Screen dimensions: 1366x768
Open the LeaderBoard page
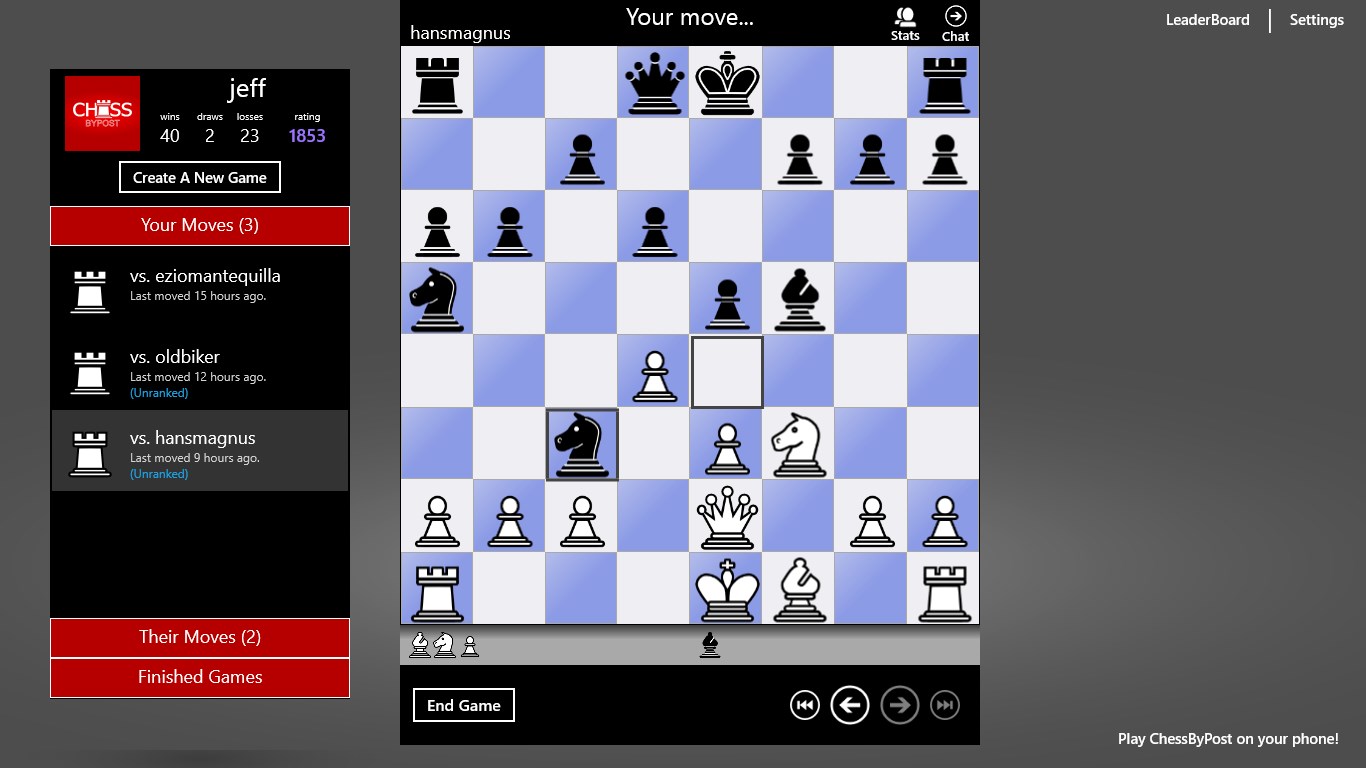(1207, 20)
